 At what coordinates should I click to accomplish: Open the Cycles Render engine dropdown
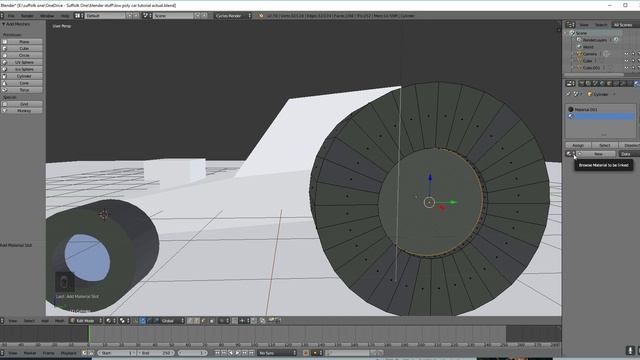point(233,16)
